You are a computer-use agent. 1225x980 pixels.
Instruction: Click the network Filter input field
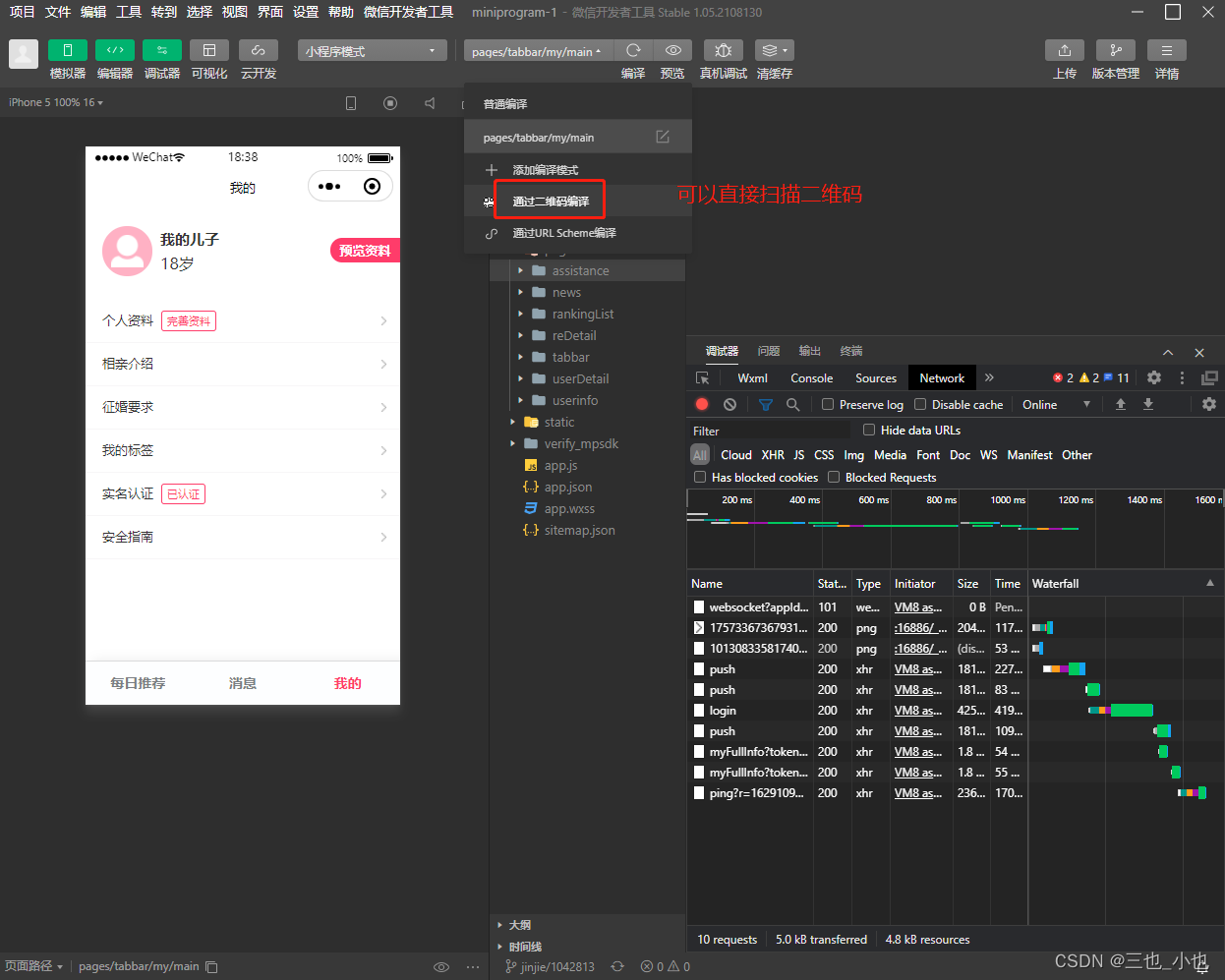pyautogui.click(x=770, y=431)
